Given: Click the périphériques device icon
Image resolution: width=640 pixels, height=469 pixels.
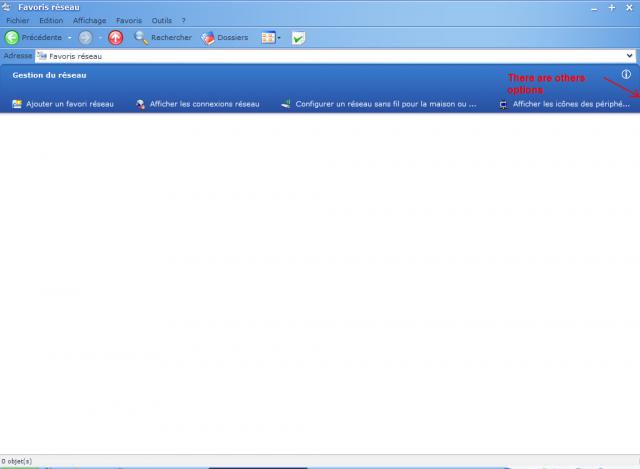Looking at the screenshot, I should pos(503,105).
